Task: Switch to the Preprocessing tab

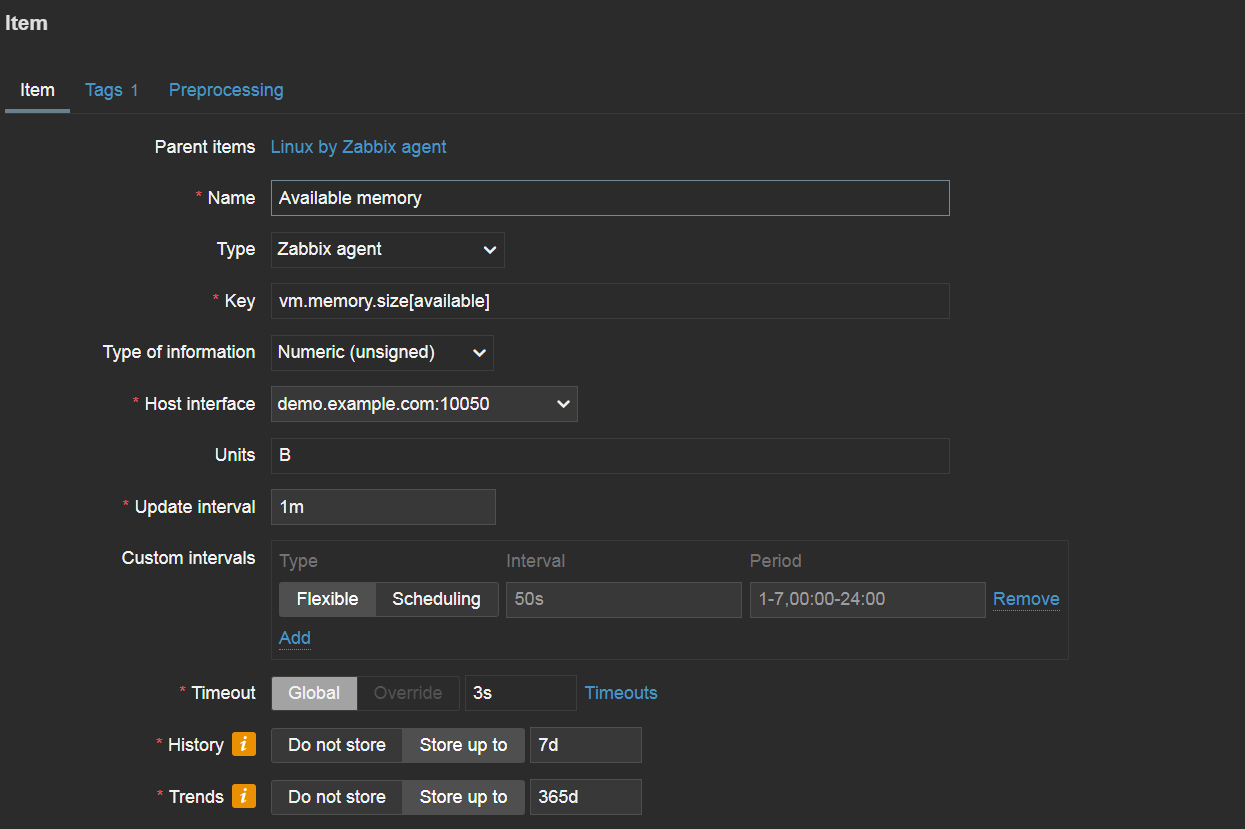Action: [x=226, y=90]
